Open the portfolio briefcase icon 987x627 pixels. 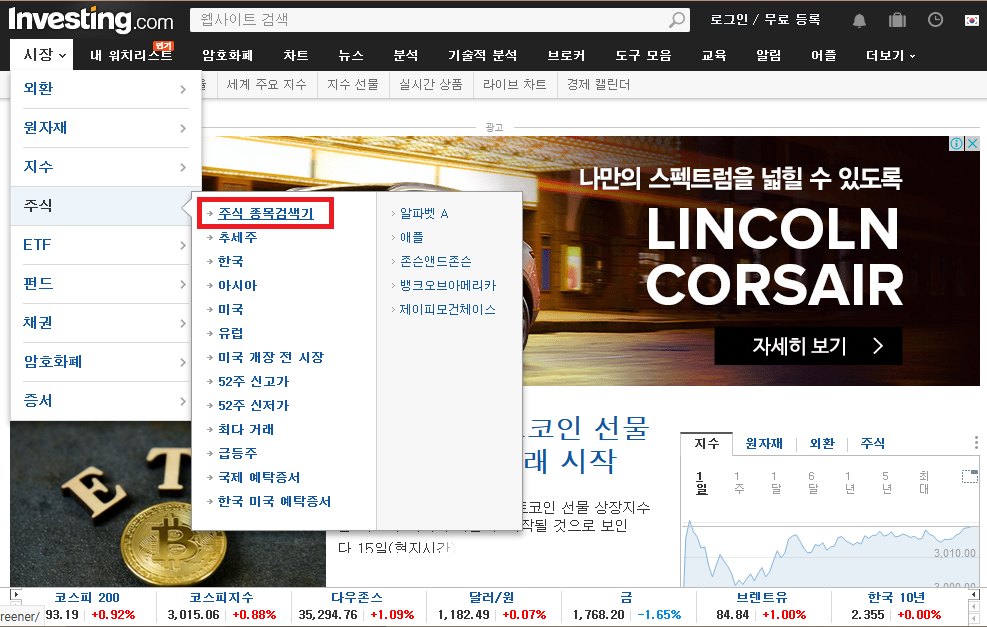pos(897,20)
